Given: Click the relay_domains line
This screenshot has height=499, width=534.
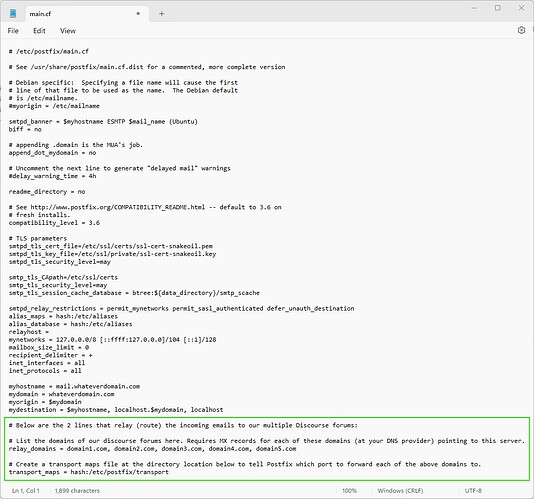Looking at the screenshot, I should tap(153, 449).
